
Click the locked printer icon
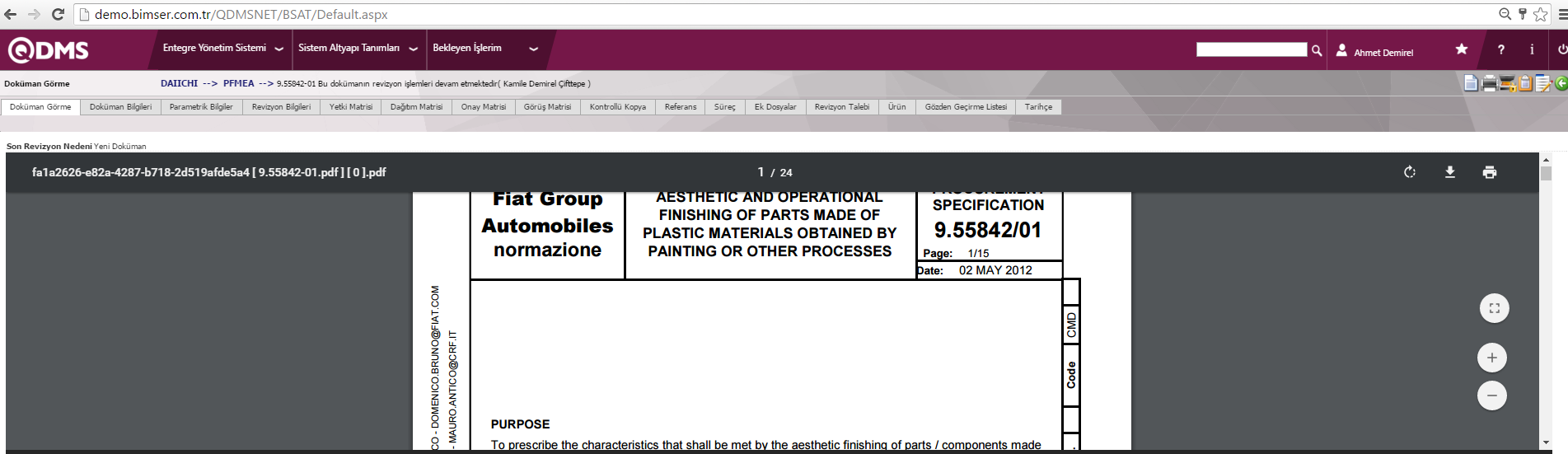pos(1508,83)
